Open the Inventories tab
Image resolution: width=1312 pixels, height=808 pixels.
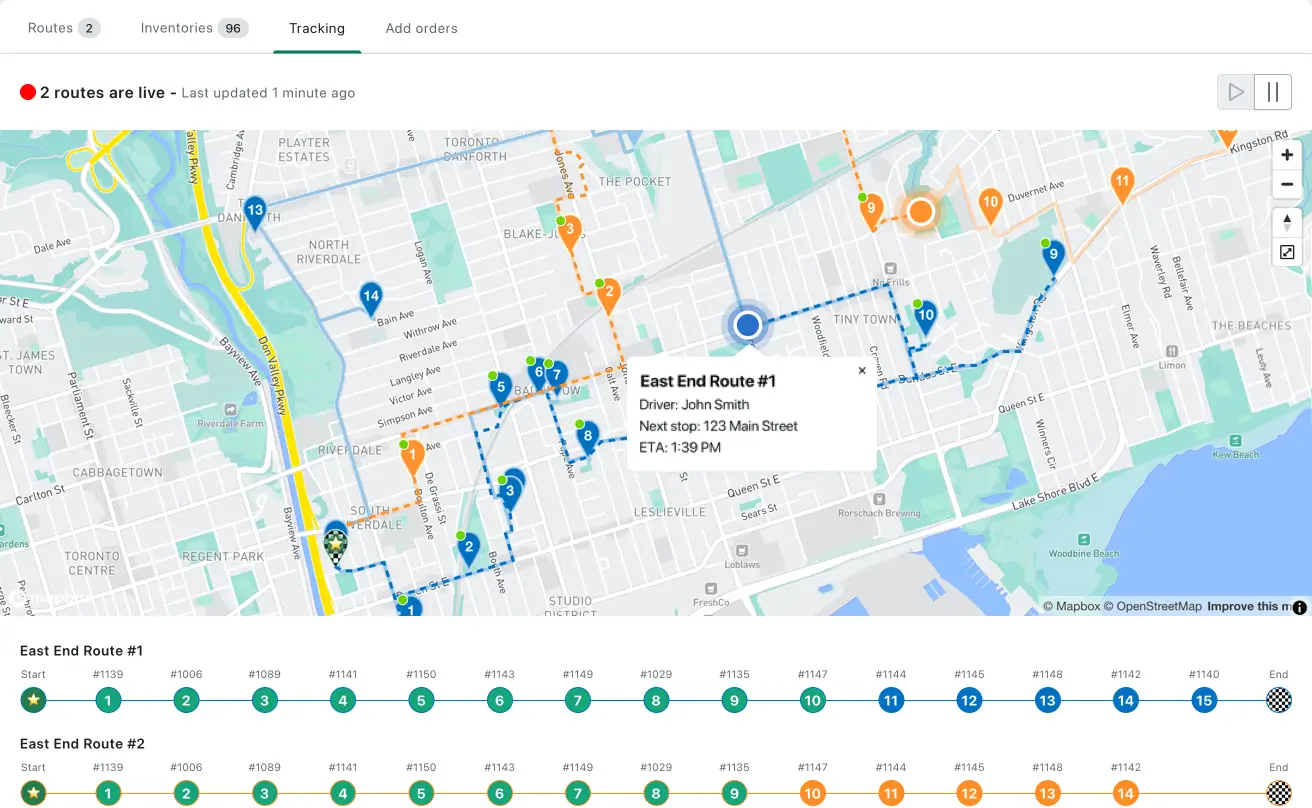click(194, 28)
